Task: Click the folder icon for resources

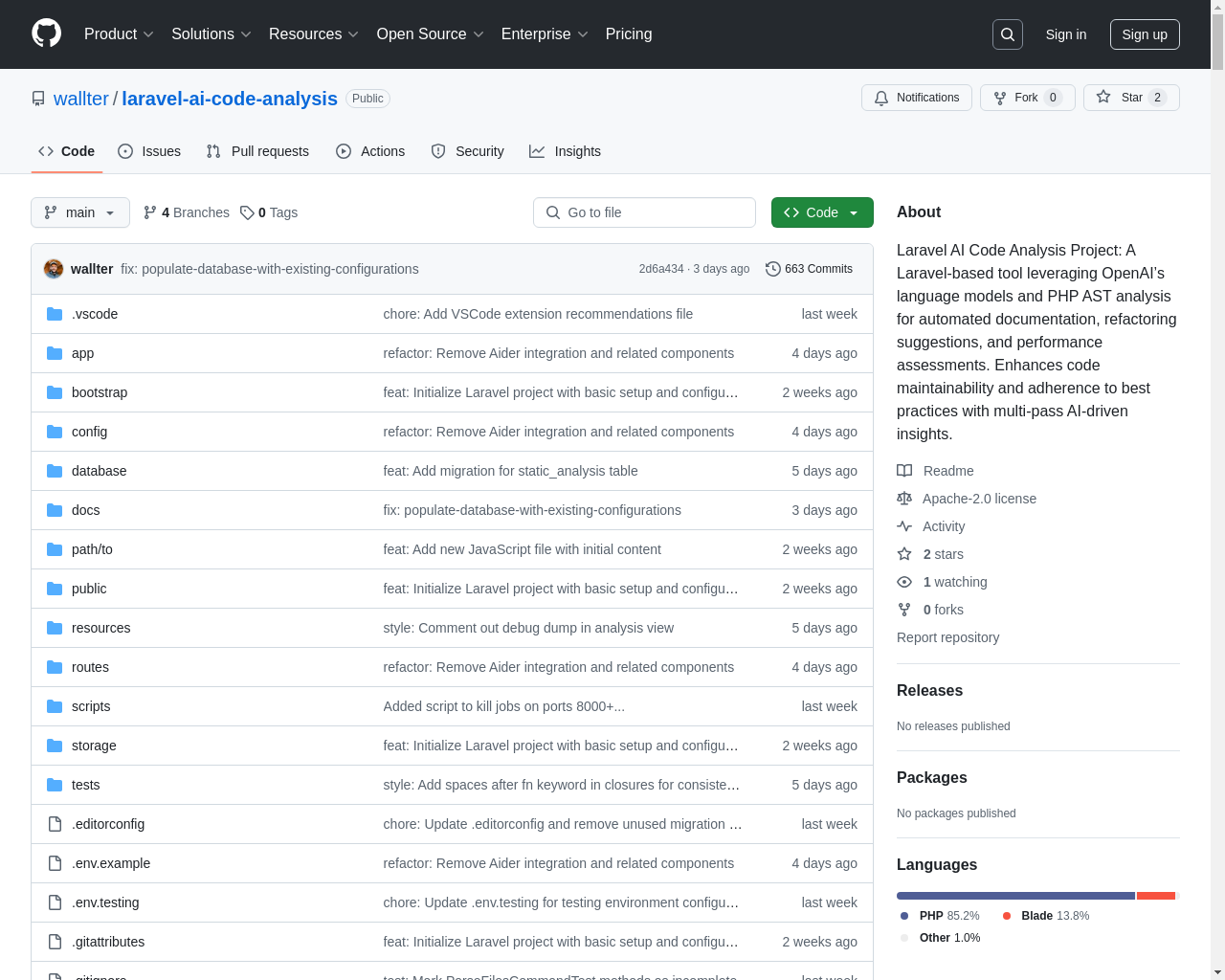Action: (55, 628)
